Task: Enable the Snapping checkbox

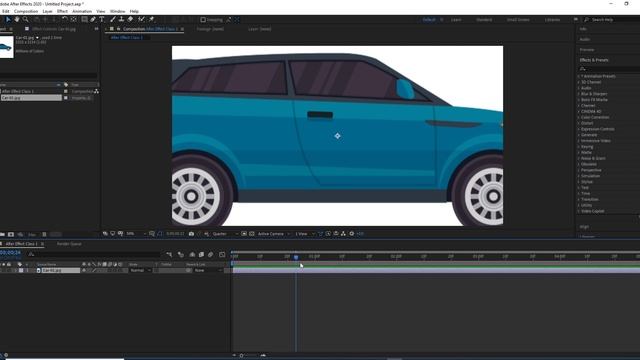Action: click(x=203, y=20)
